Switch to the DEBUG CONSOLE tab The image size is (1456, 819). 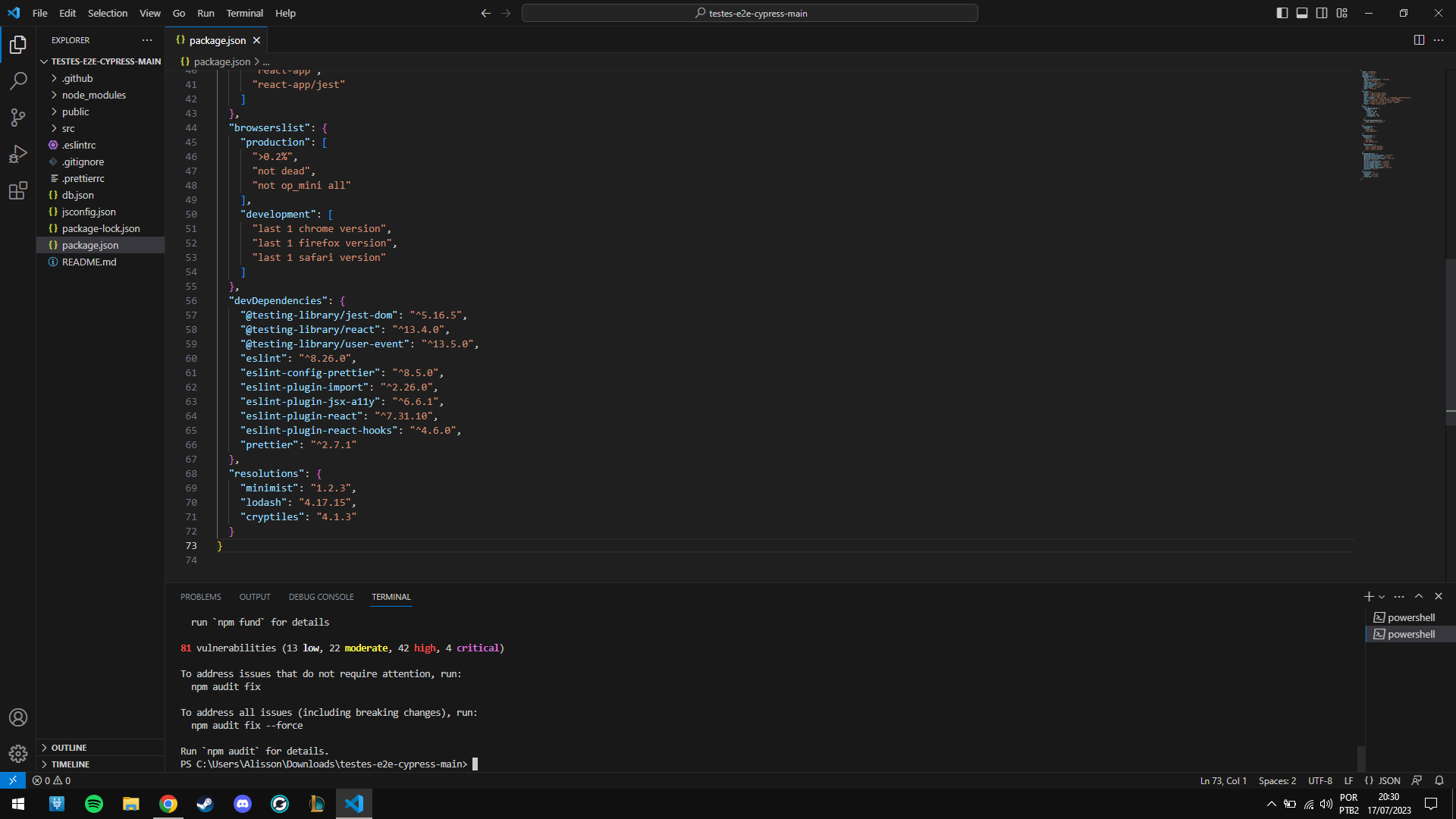(321, 597)
